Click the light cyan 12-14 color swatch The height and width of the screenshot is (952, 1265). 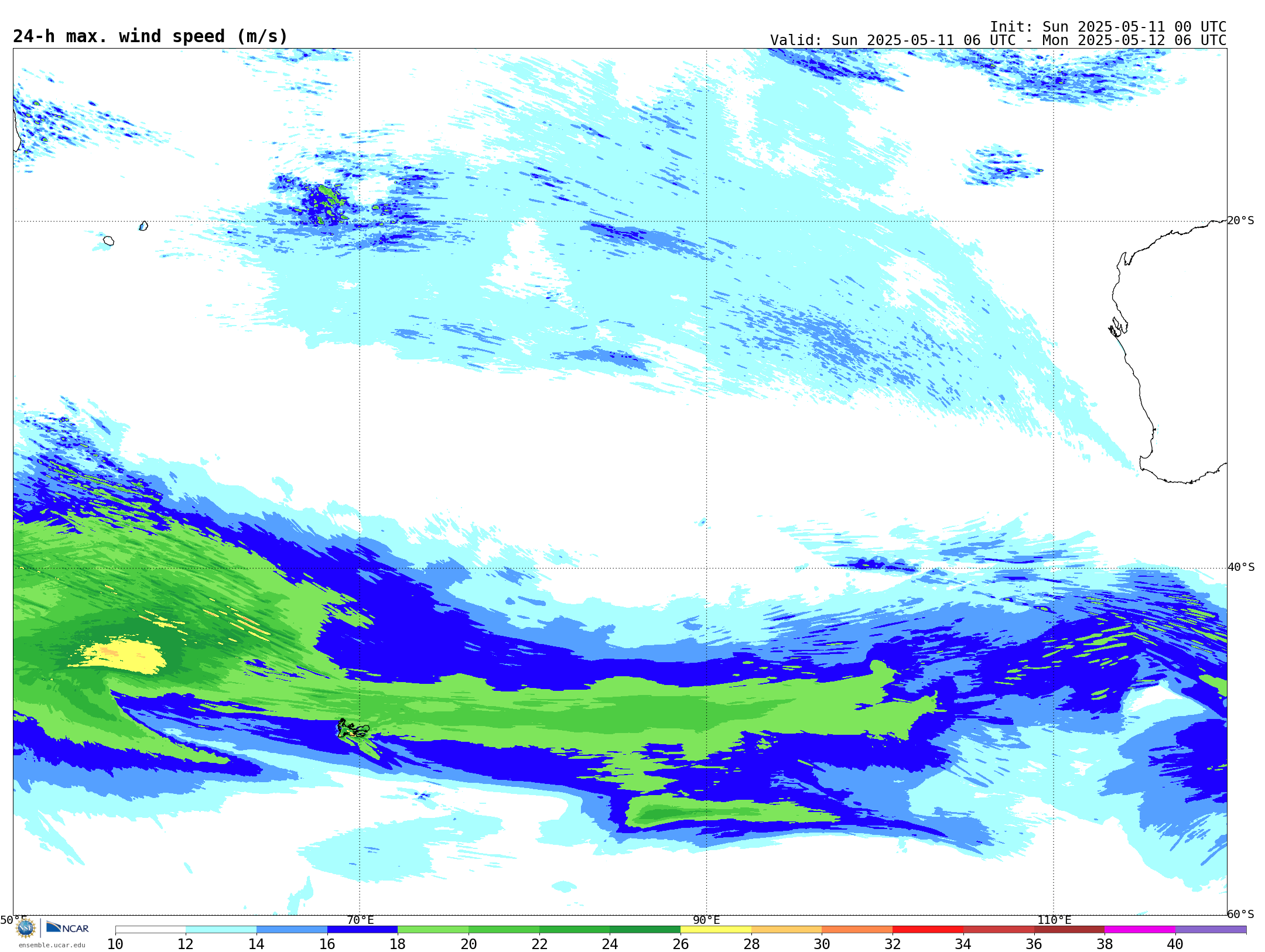pyautogui.click(x=221, y=930)
